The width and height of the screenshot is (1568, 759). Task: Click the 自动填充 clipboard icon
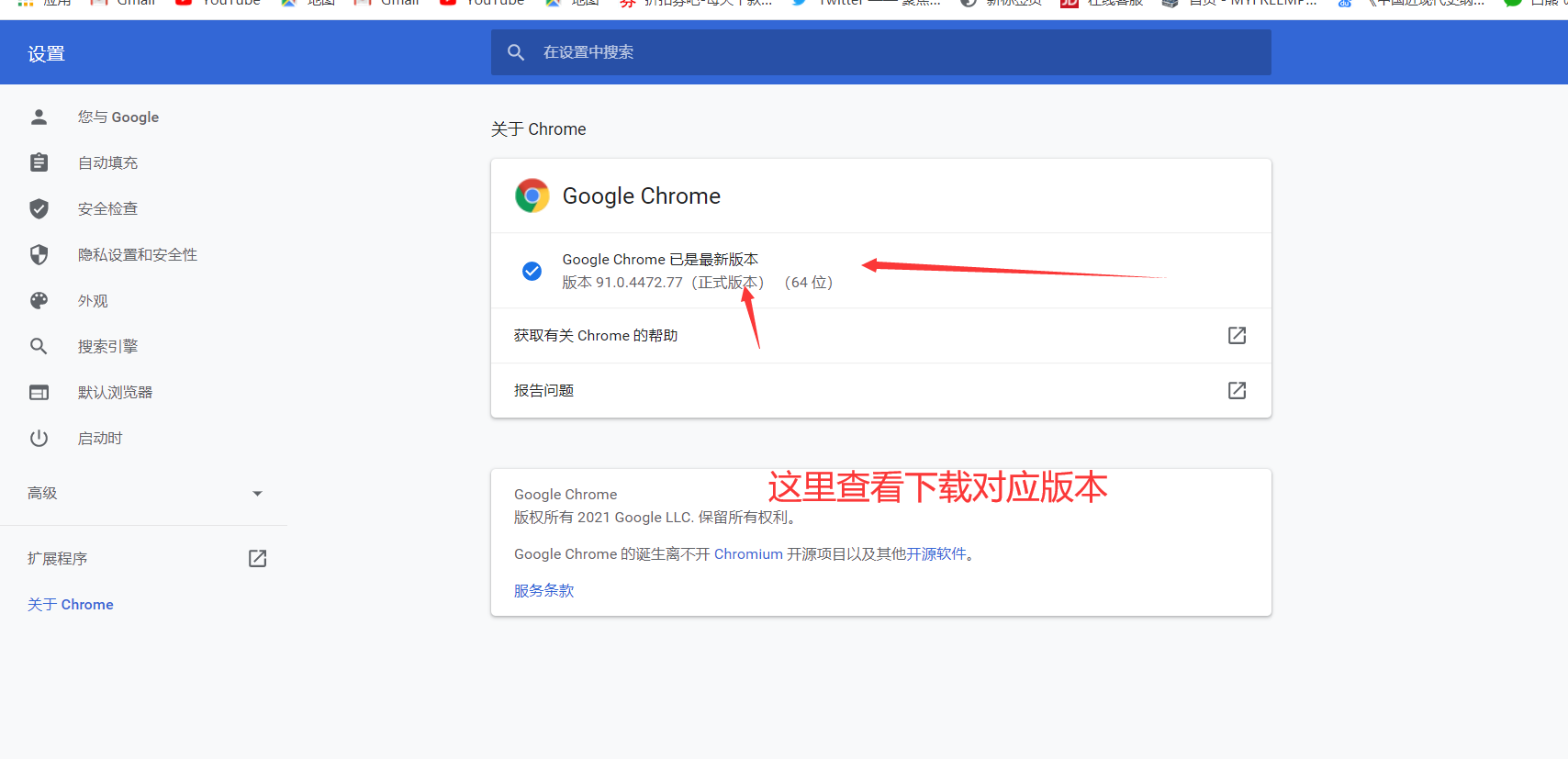(39, 162)
